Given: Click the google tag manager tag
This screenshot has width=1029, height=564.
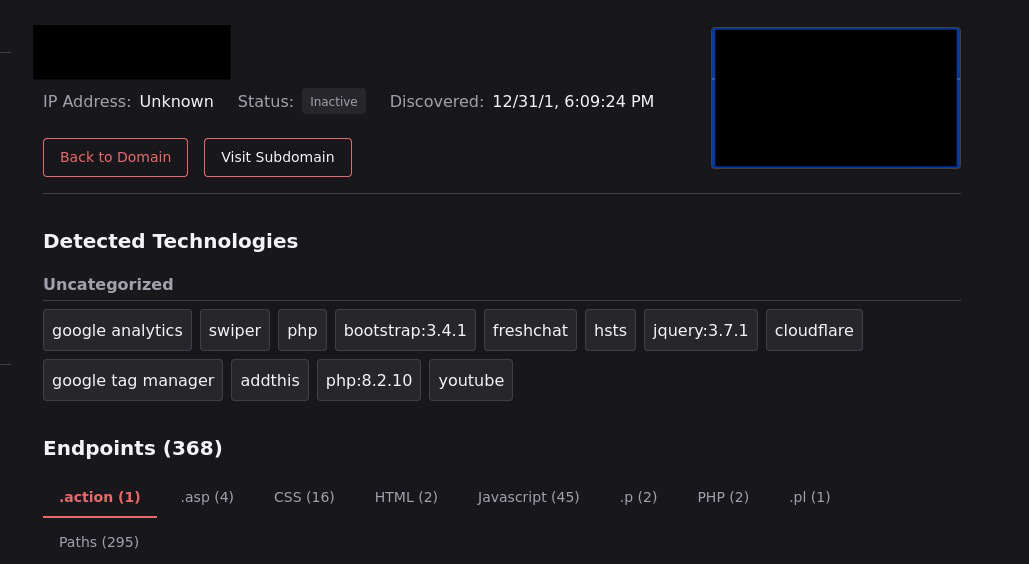Looking at the screenshot, I should tap(133, 380).
